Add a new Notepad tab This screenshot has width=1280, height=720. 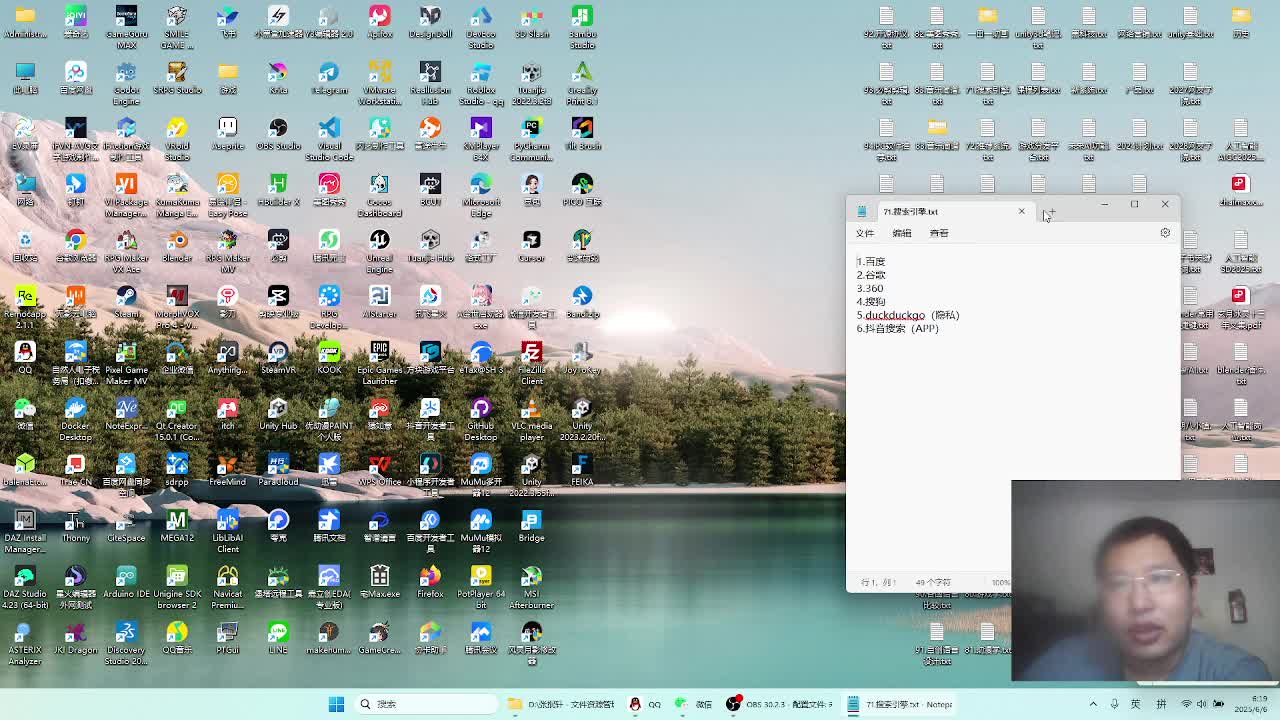point(1050,212)
